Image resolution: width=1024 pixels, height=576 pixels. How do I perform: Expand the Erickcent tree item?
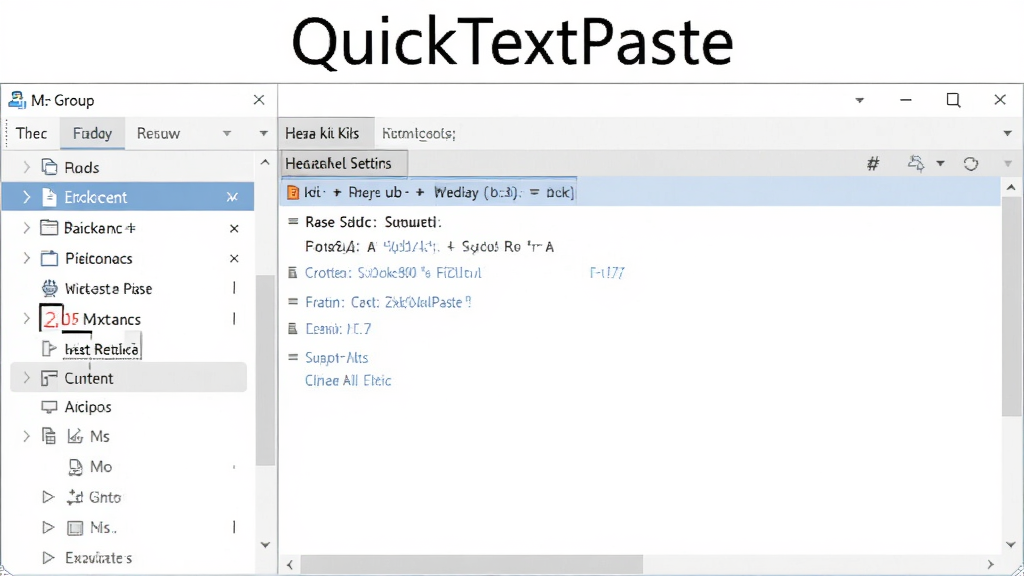click(x=27, y=197)
